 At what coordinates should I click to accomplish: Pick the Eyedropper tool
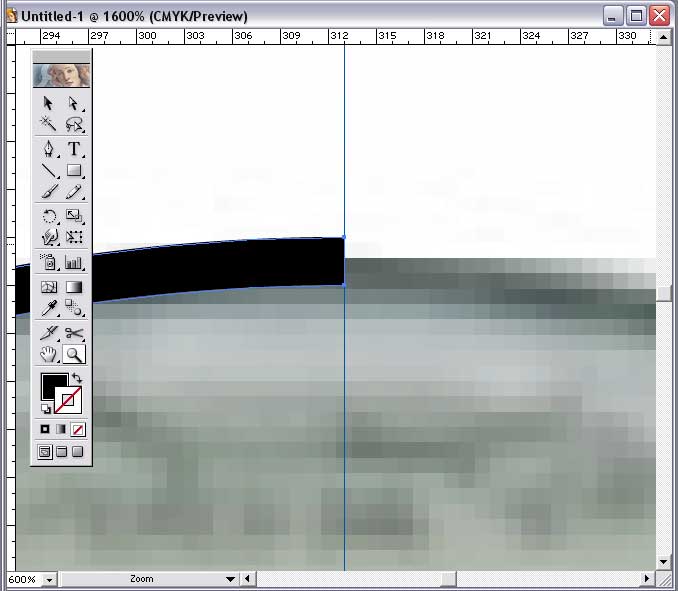48,308
